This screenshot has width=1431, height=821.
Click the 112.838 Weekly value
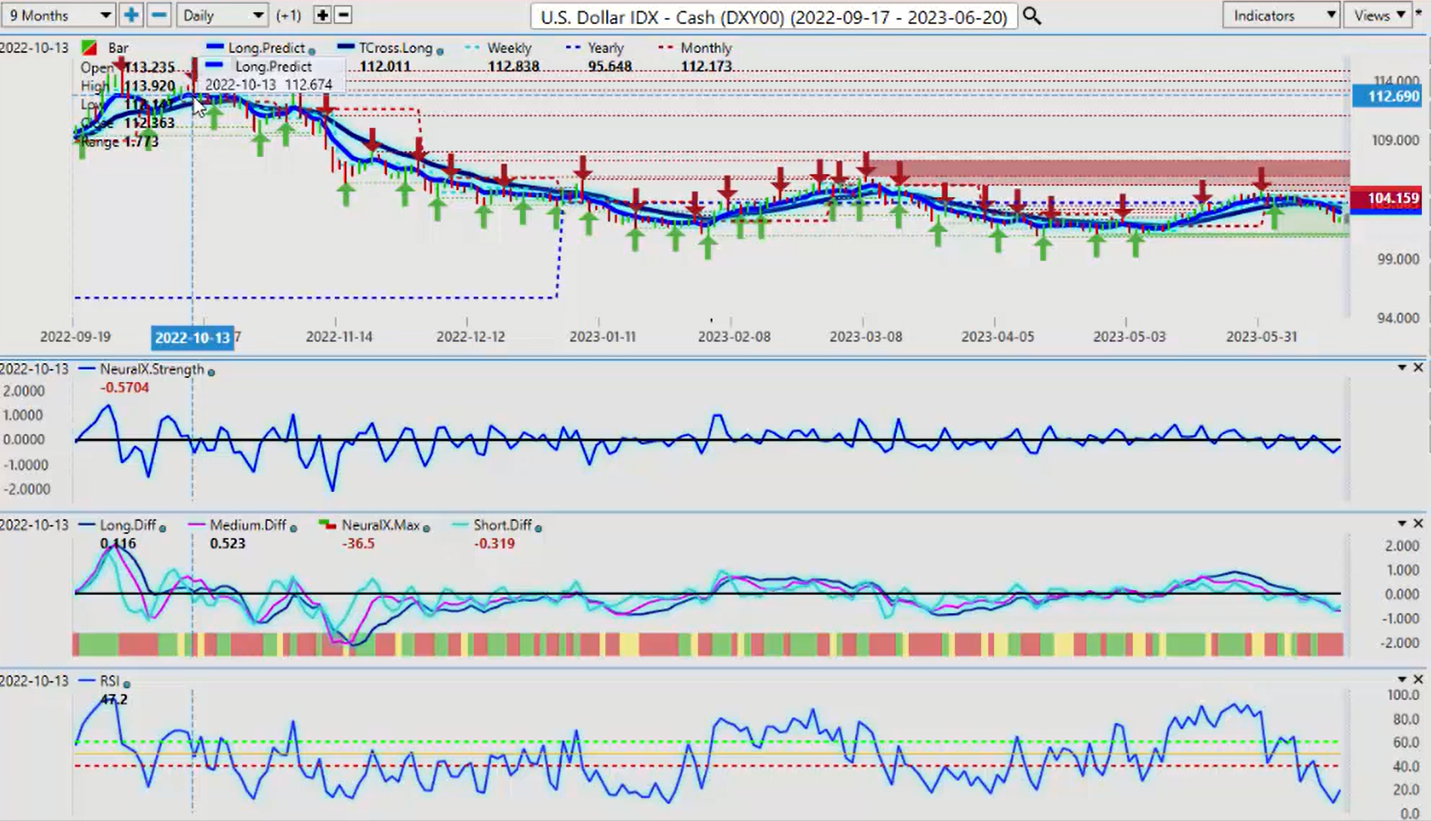click(x=514, y=66)
